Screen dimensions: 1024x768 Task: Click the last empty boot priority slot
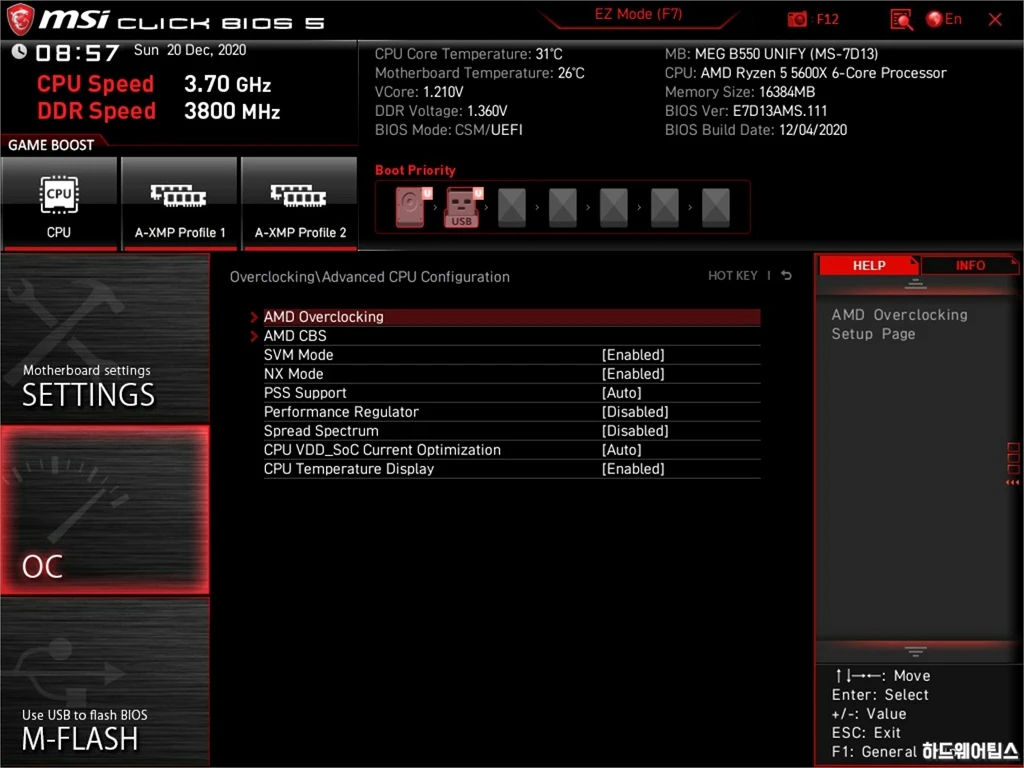click(x=716, y=208)
